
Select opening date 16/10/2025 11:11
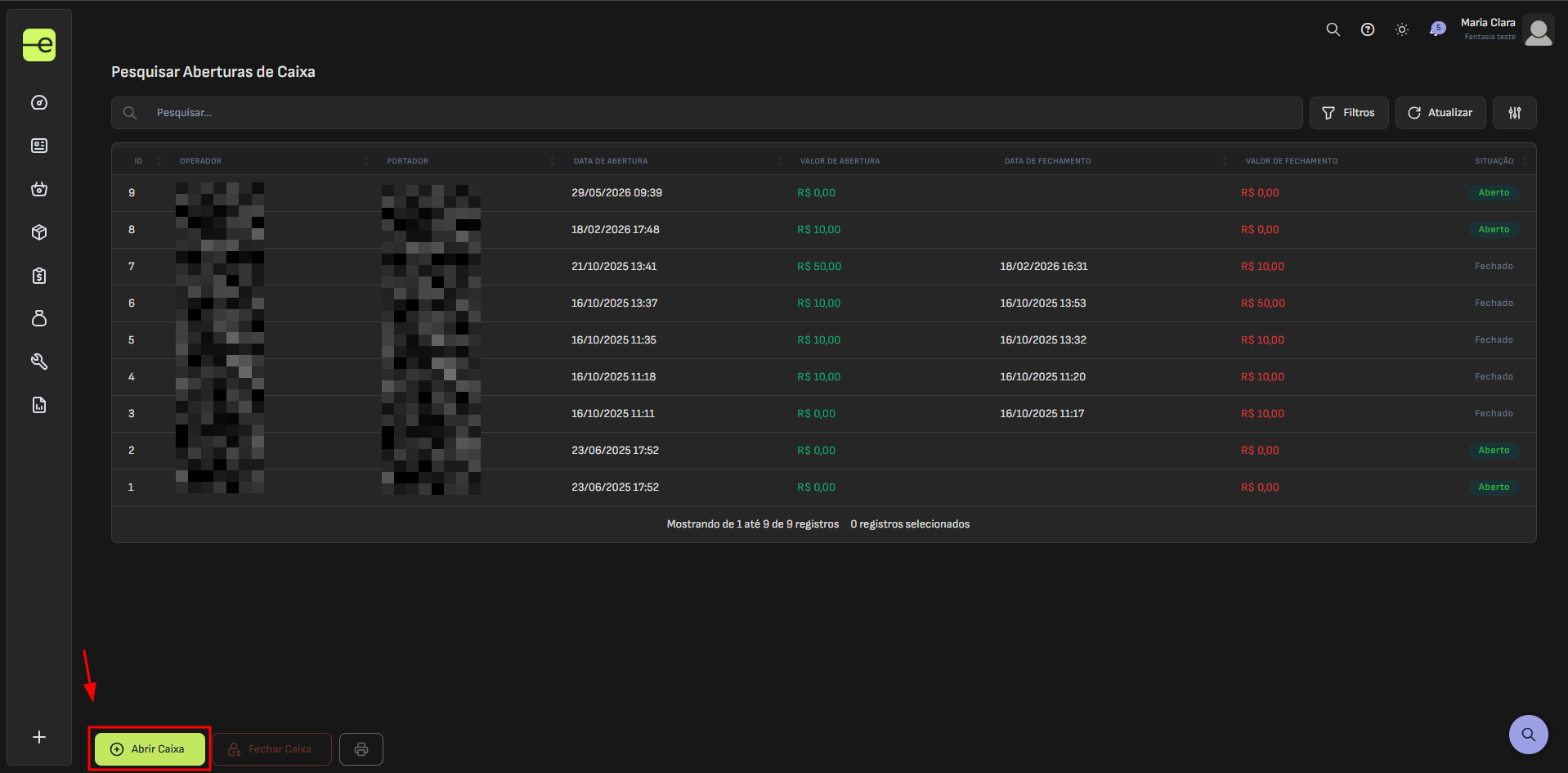[x=612, y=414]
